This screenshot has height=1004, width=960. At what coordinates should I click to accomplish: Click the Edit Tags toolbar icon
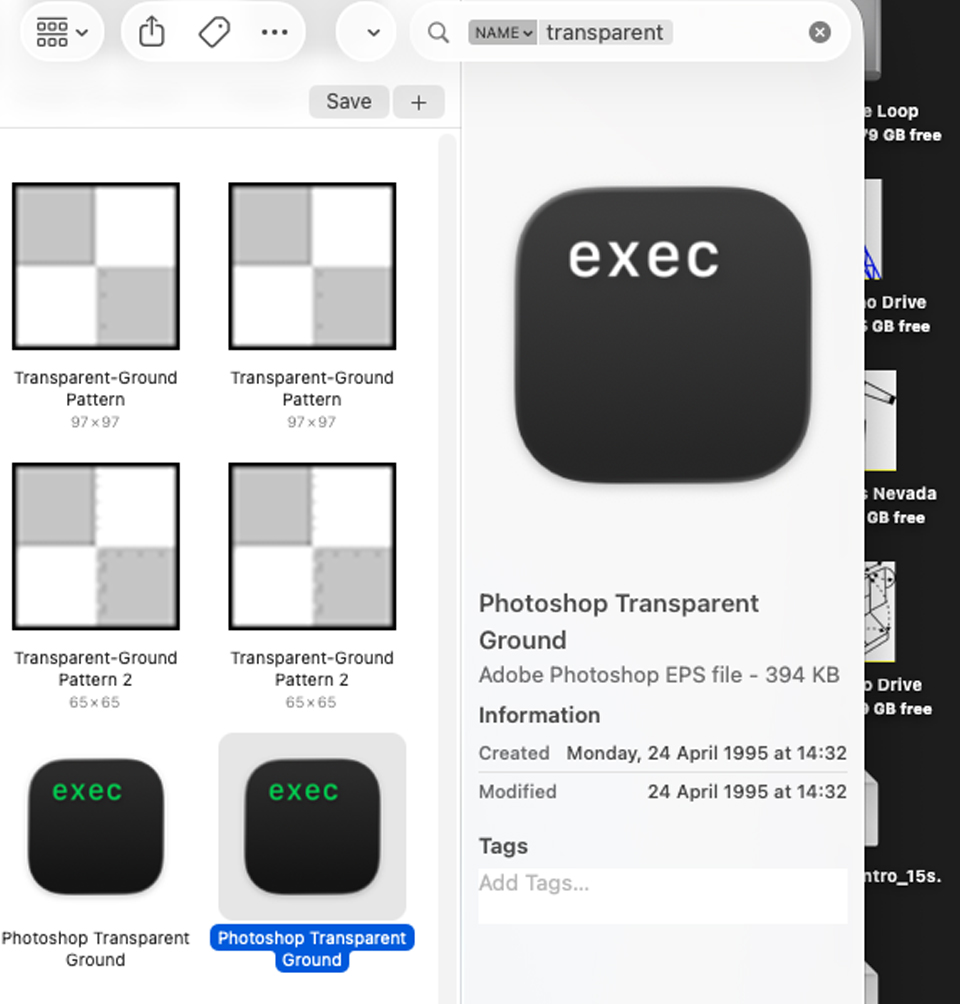[214, 32]
